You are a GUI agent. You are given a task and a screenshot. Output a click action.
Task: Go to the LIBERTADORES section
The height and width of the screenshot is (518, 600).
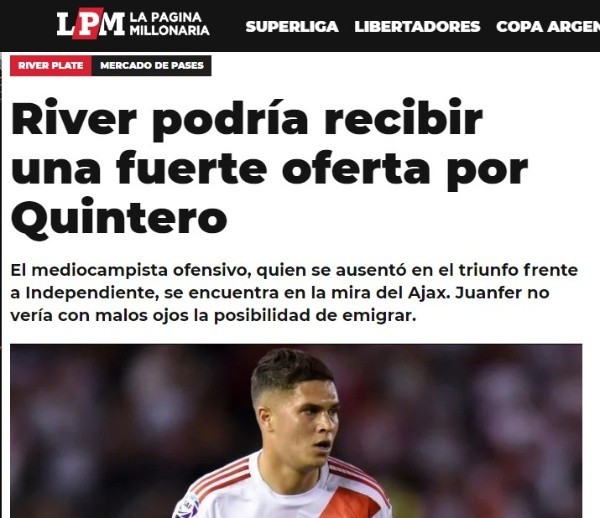(x=417, y=26)
